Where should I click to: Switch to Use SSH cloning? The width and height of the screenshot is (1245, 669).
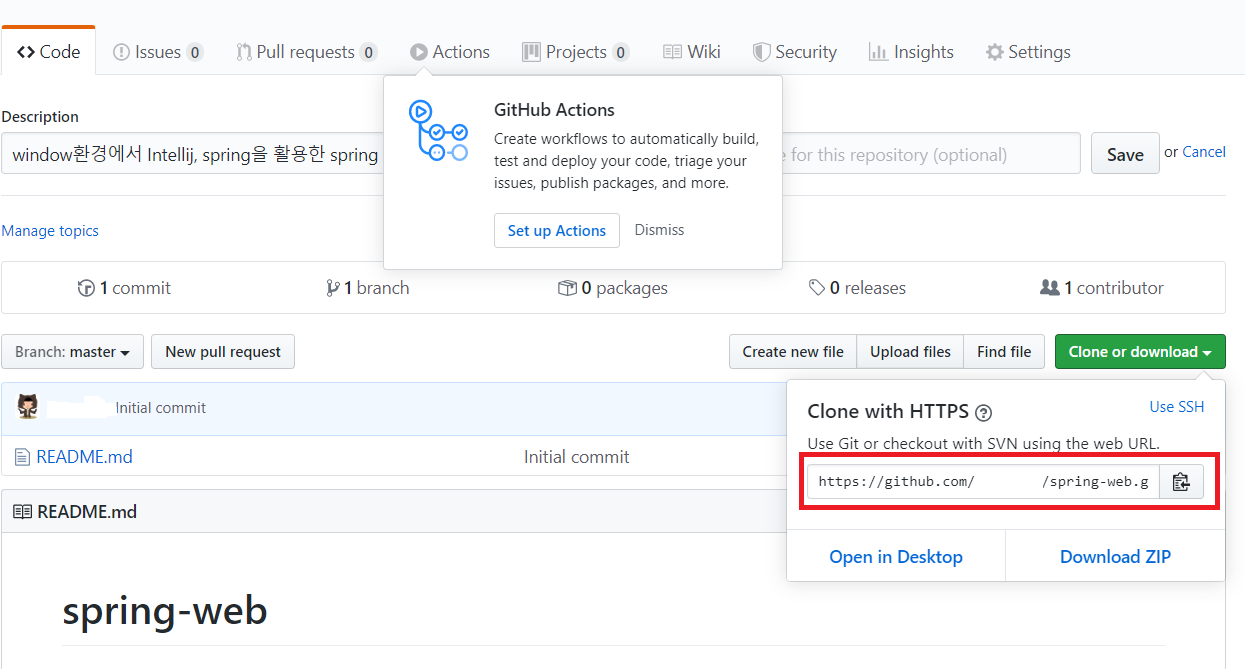(1177, 407)
